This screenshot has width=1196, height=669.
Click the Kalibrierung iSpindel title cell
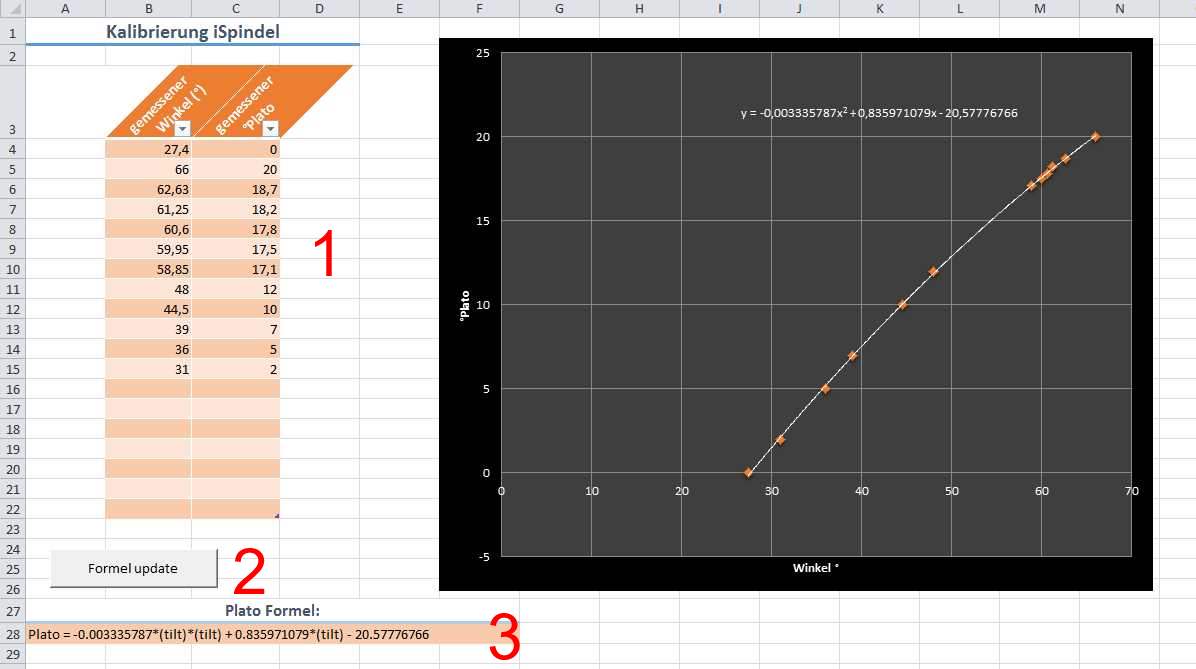192,31
